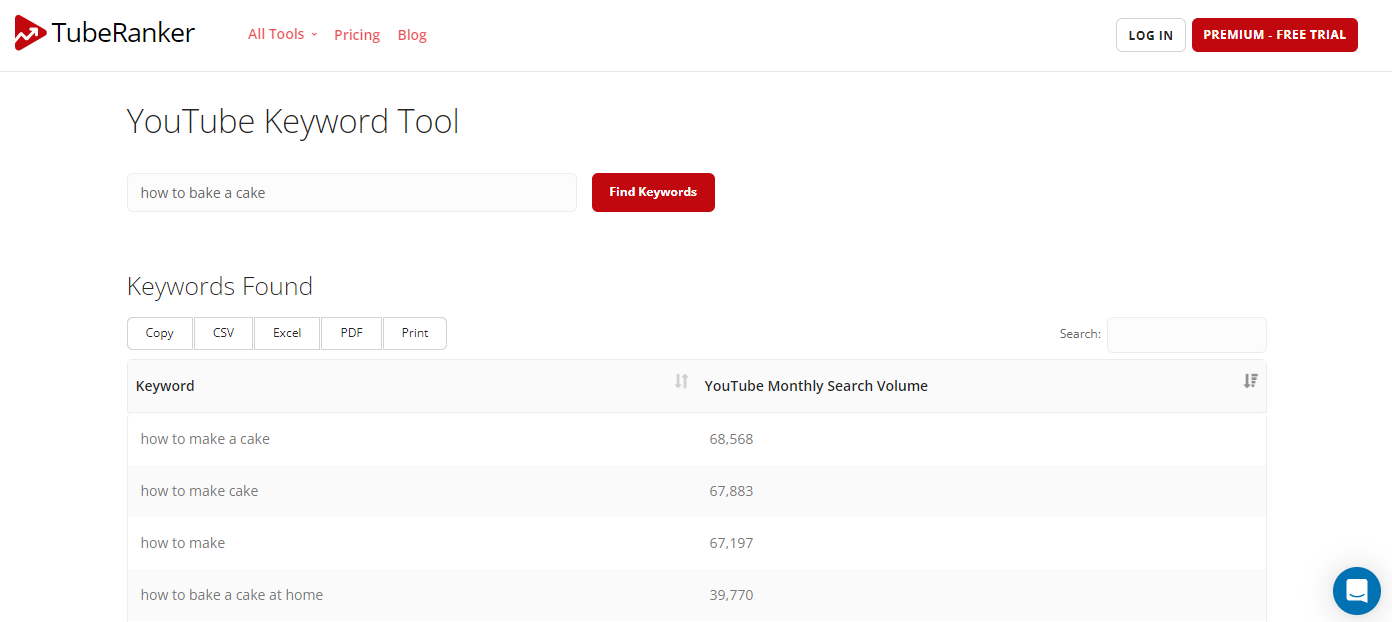Screen dimensions: 1392x622
Task: Expand the All Tools dropdown menu
Action: 282,34
